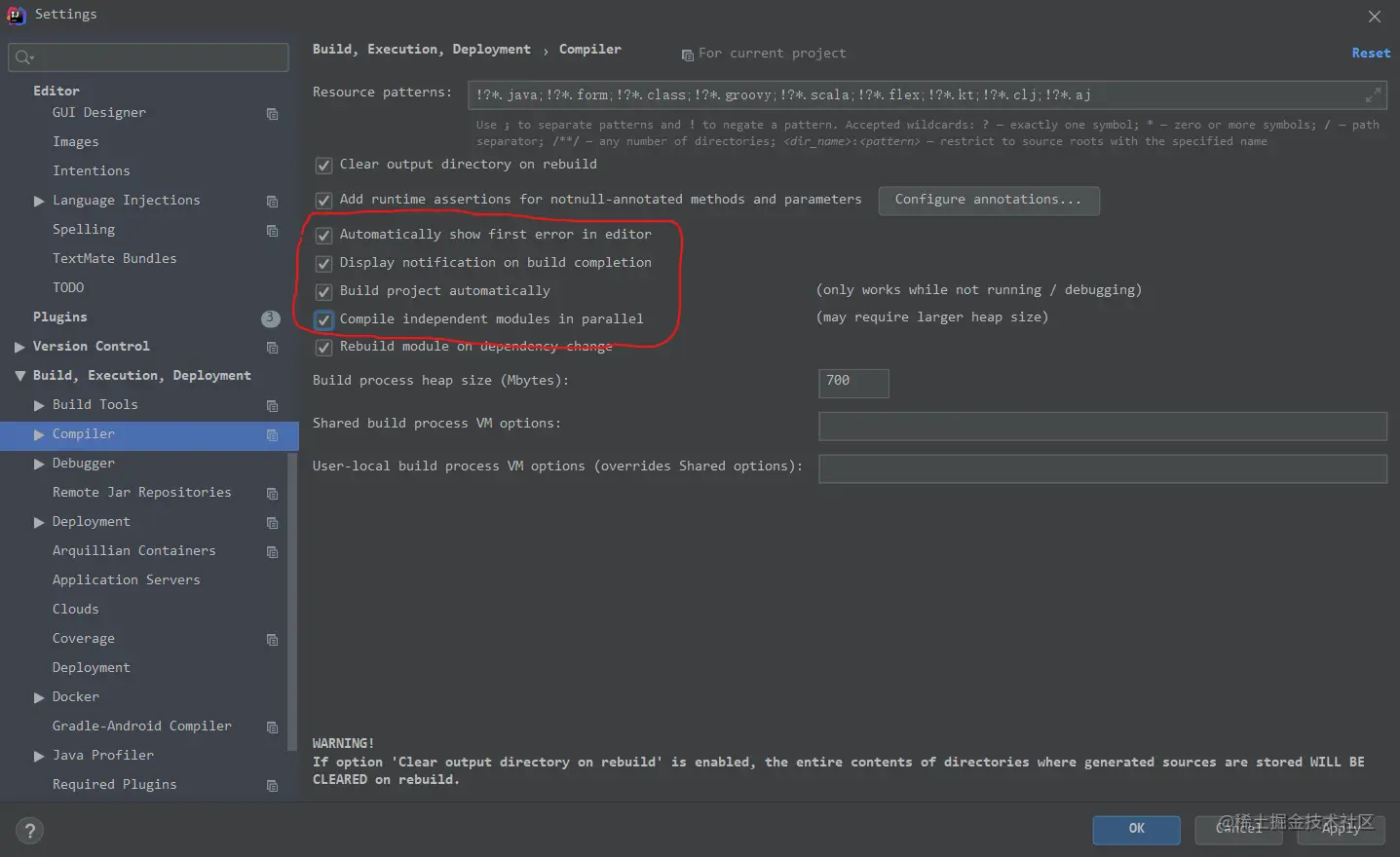Click project-level icon beside Language Injections
This screenshot has width=1400, height=857.
pyautogui.click(x=272, y=202)
